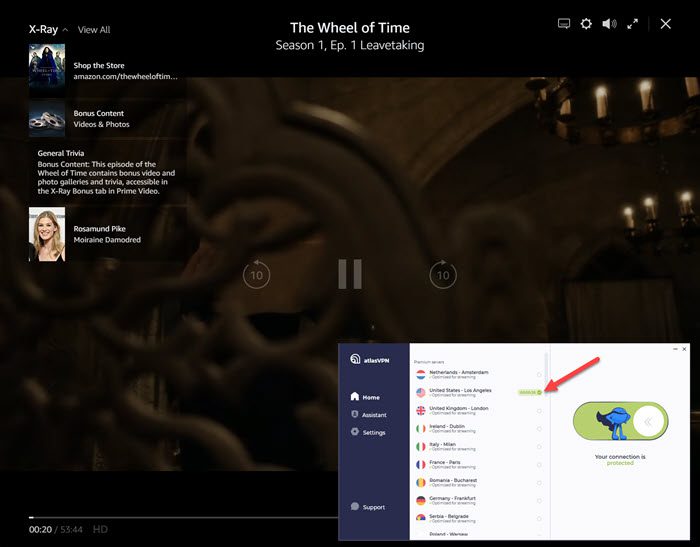
Task: Click the Romania flag icon
Action: pyautogui.click(x=421, y=482)
